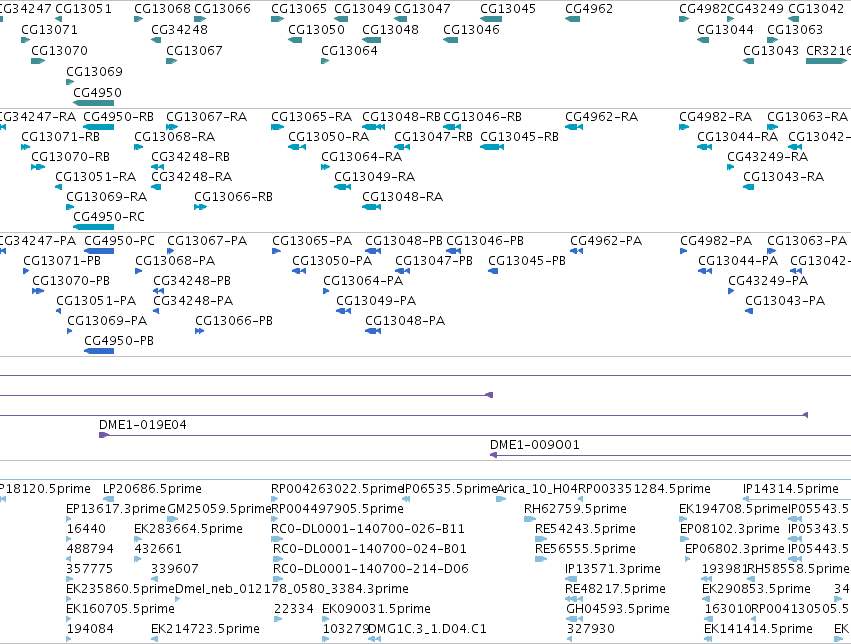Select protein CG13067-PA
The width and height of the screenshot is (851, 644).
pos(207,241)
